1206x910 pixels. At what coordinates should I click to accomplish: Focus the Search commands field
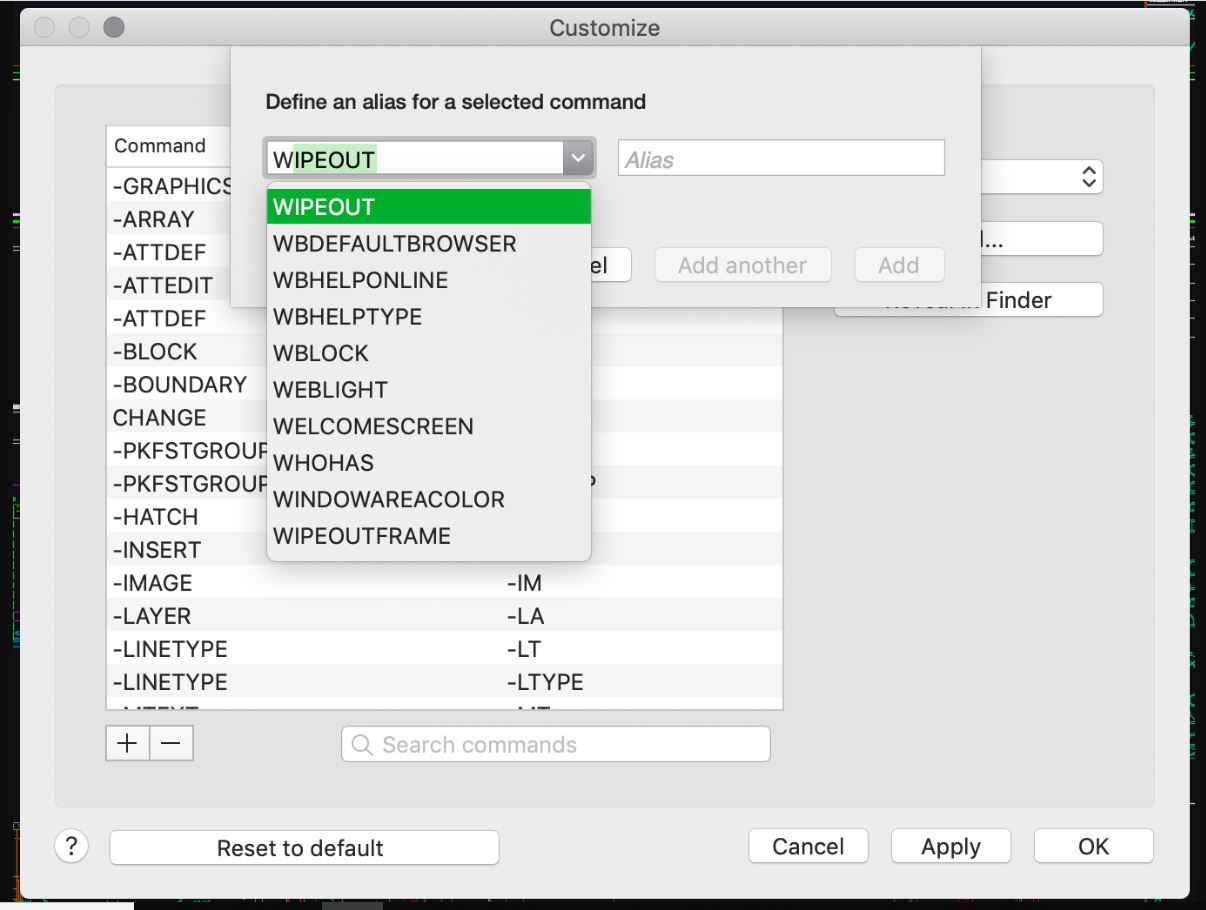570,745
